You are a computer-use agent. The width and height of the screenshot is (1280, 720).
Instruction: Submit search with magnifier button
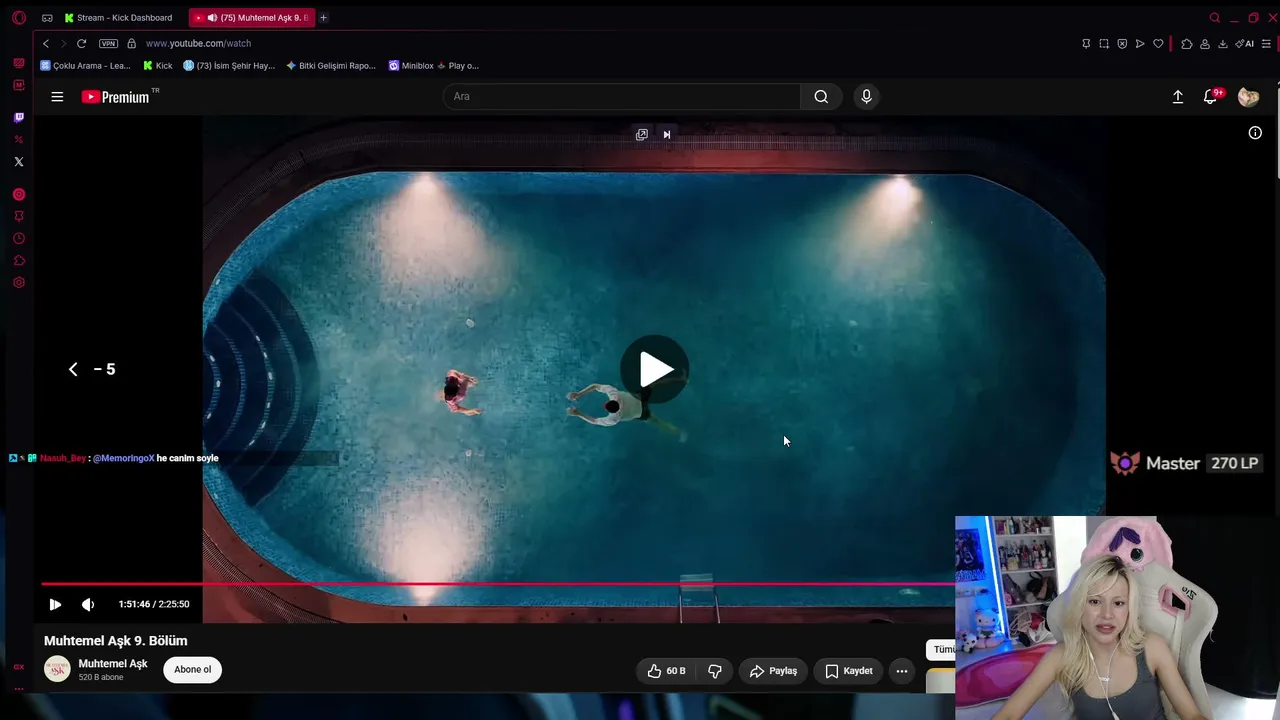point(821,97)
